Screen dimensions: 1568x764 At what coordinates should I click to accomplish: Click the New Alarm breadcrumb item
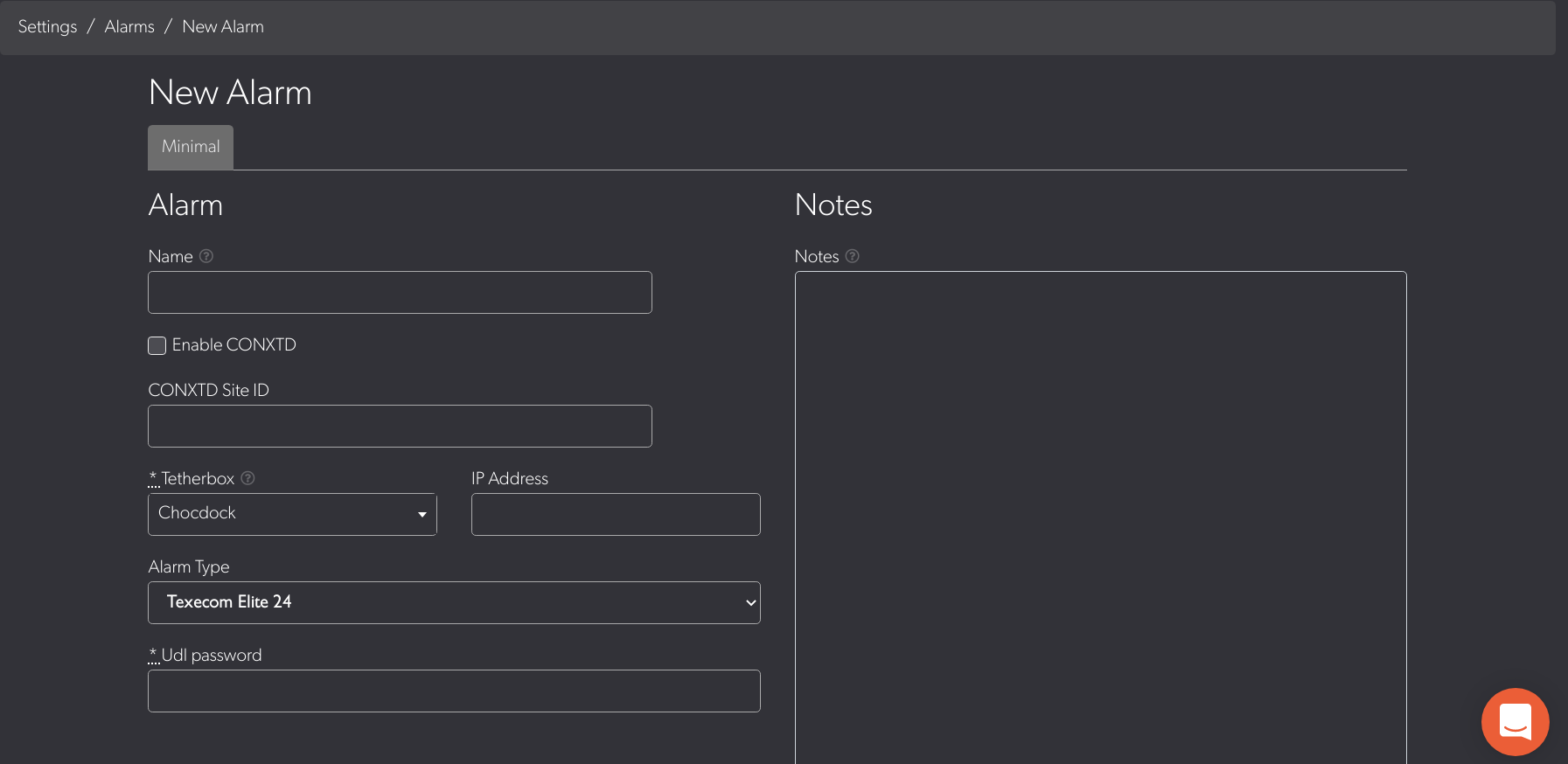[223, 27]
